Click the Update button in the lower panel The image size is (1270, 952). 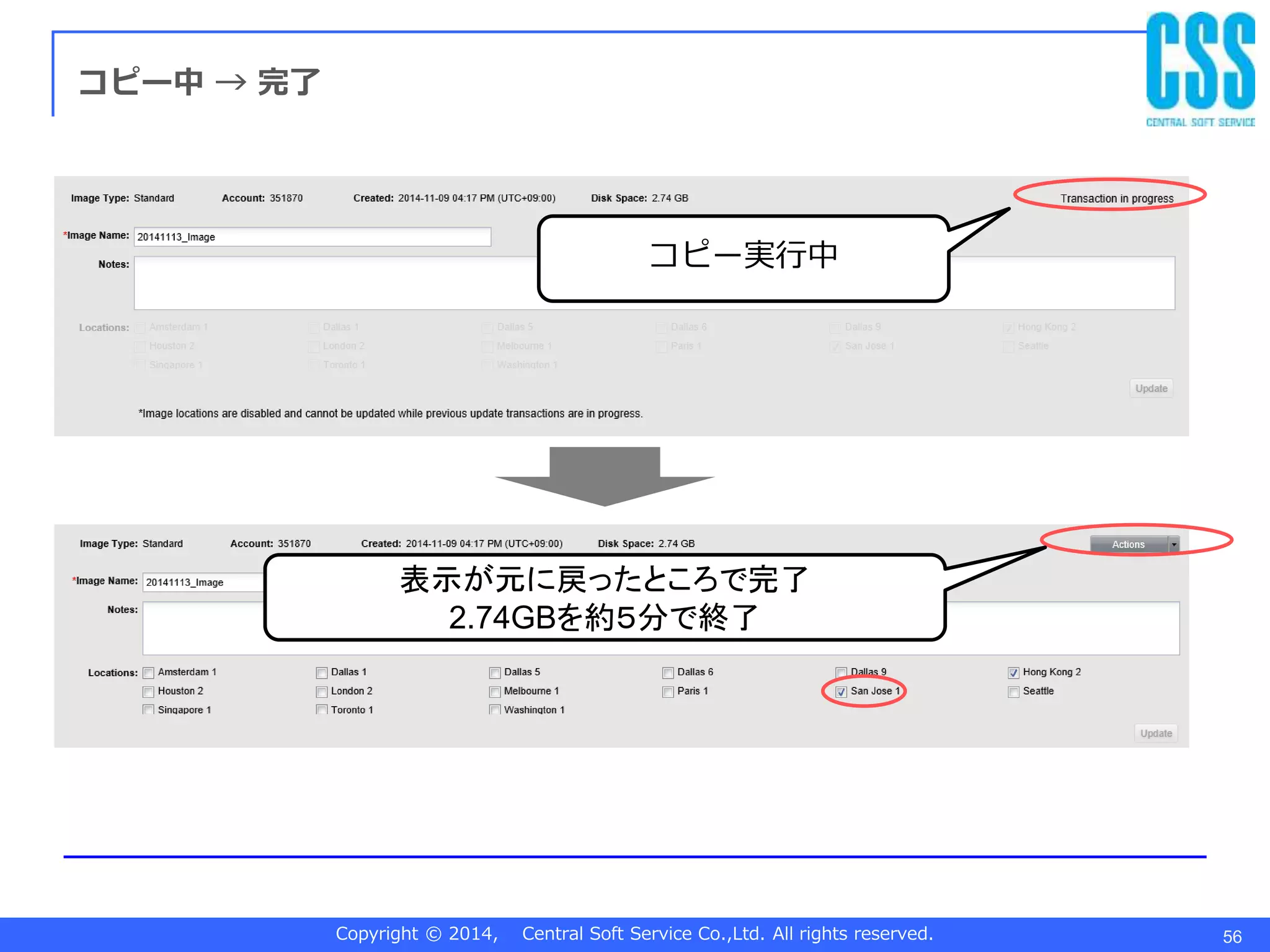(x=1156, y=733)
